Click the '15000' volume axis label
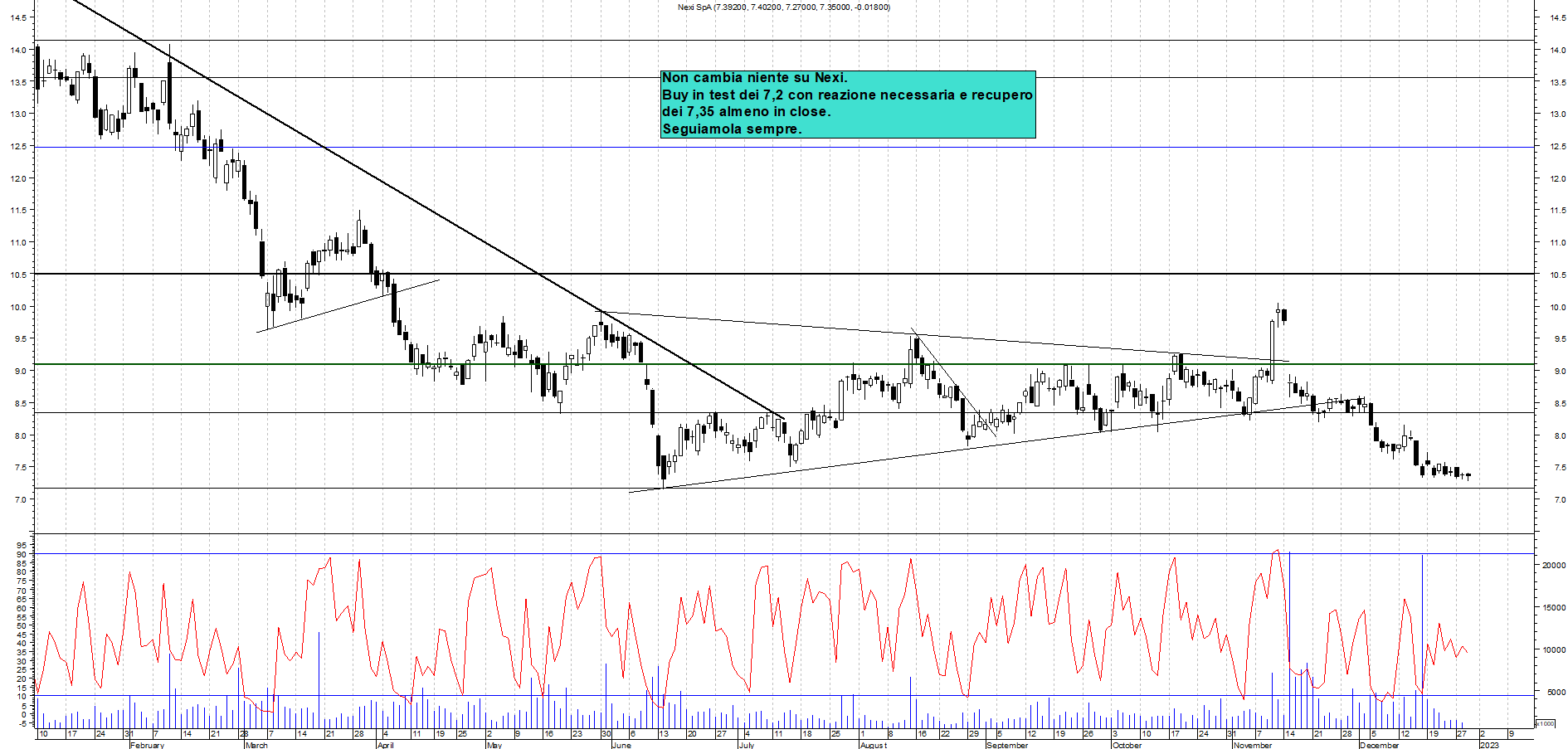Image resolution: width=1568 pixels, height=749 pixels. click(1554, 607)
